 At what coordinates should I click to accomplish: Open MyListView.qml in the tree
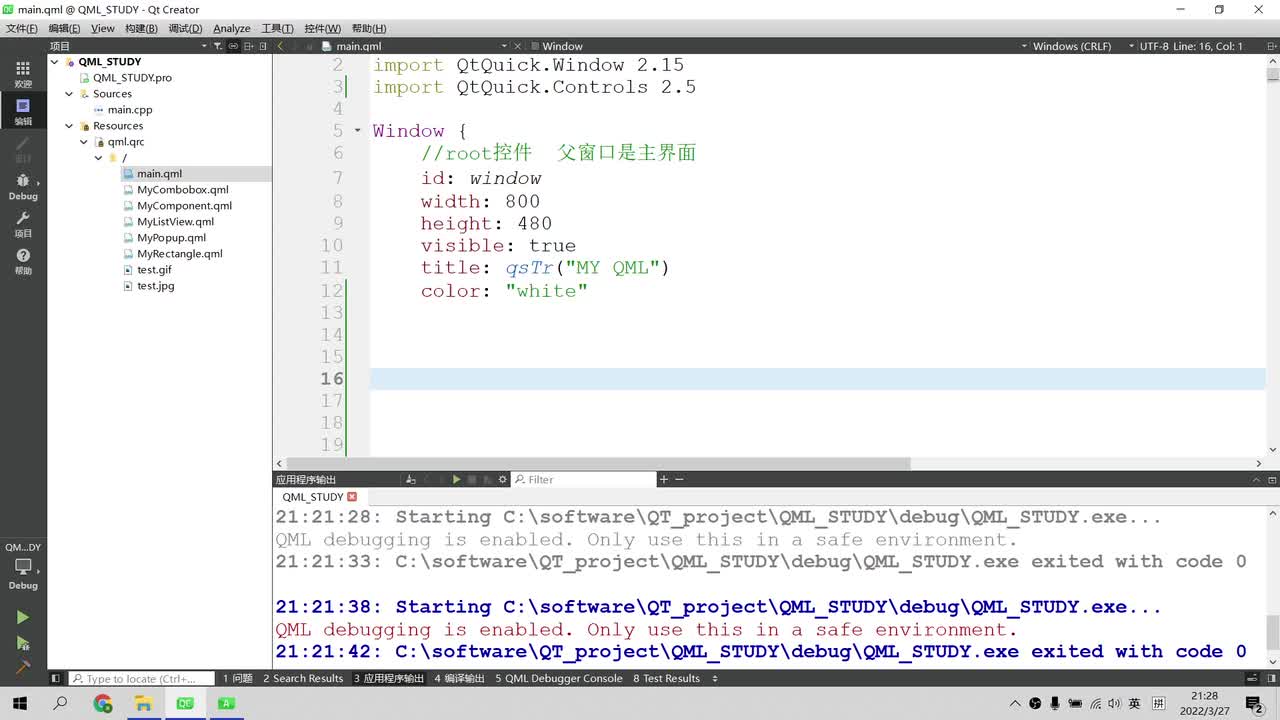[175, 222]
